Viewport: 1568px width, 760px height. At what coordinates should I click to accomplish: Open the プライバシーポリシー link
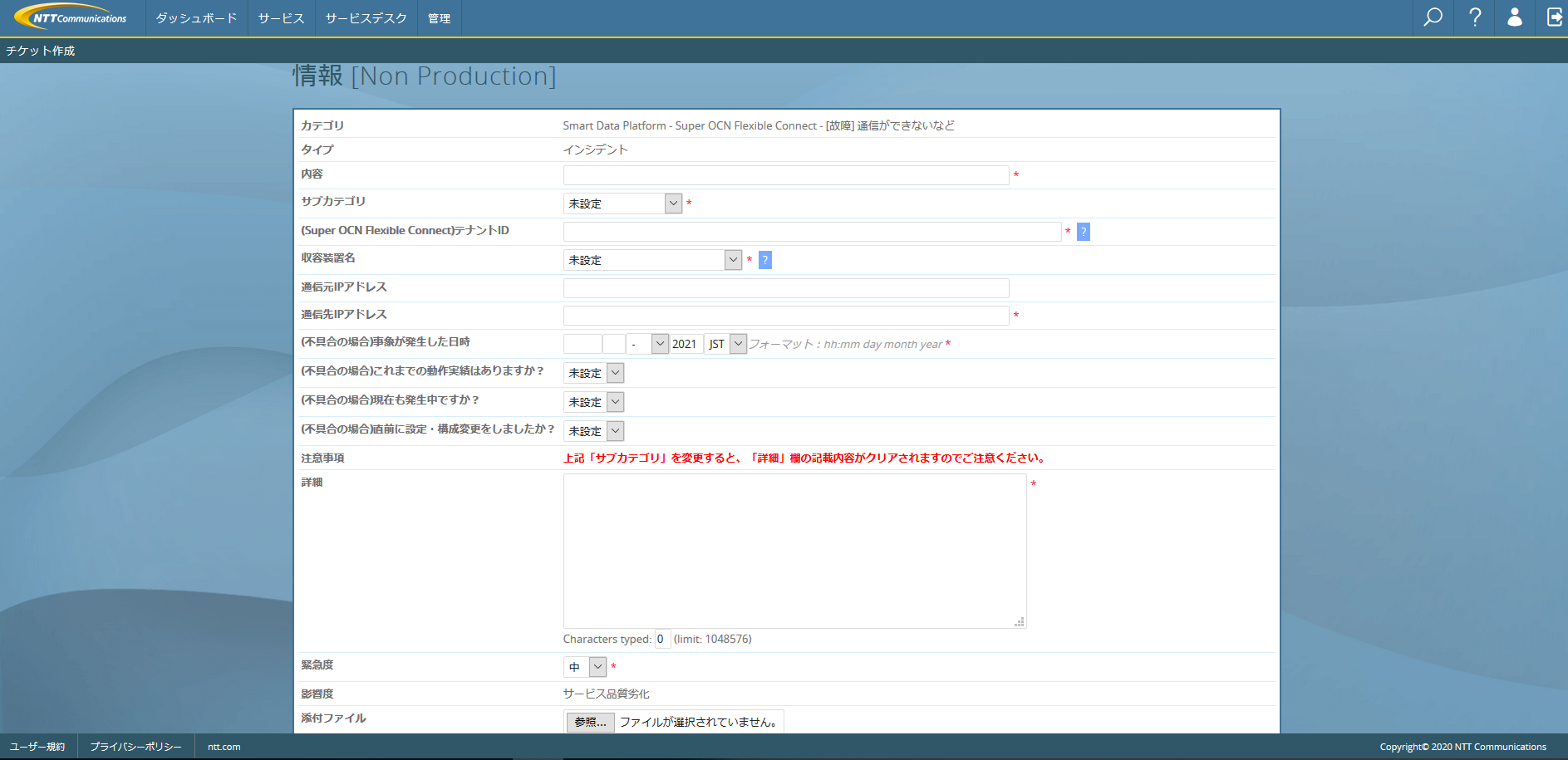point(135,747)
